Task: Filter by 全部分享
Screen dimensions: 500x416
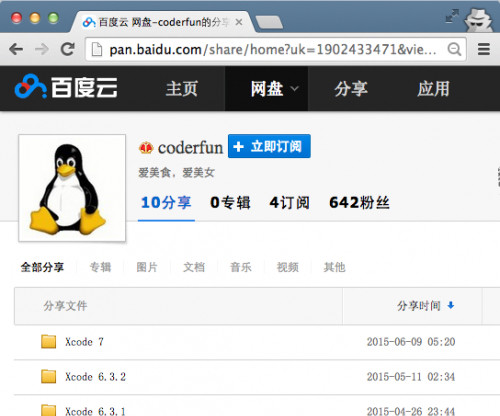Action: click(x=42, y=267)
